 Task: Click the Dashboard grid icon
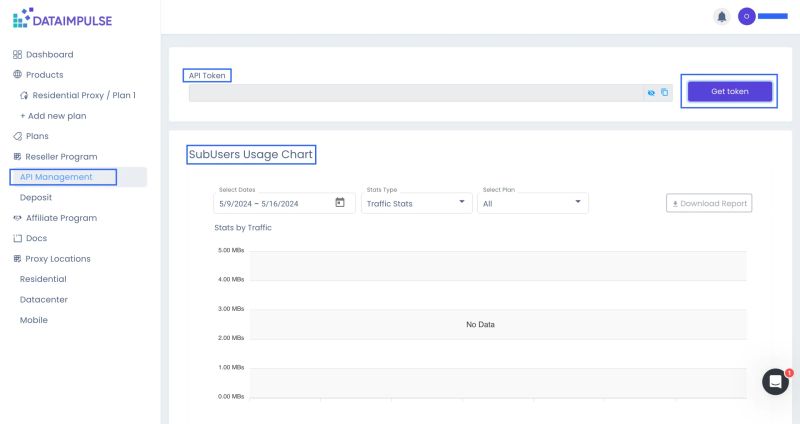[x=17, y=55]
